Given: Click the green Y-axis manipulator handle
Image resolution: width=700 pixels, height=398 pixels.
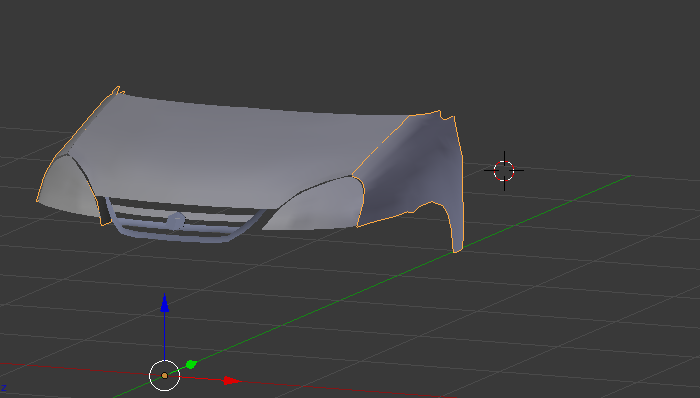Looking at the screenshot, I should tap(191, 365).
